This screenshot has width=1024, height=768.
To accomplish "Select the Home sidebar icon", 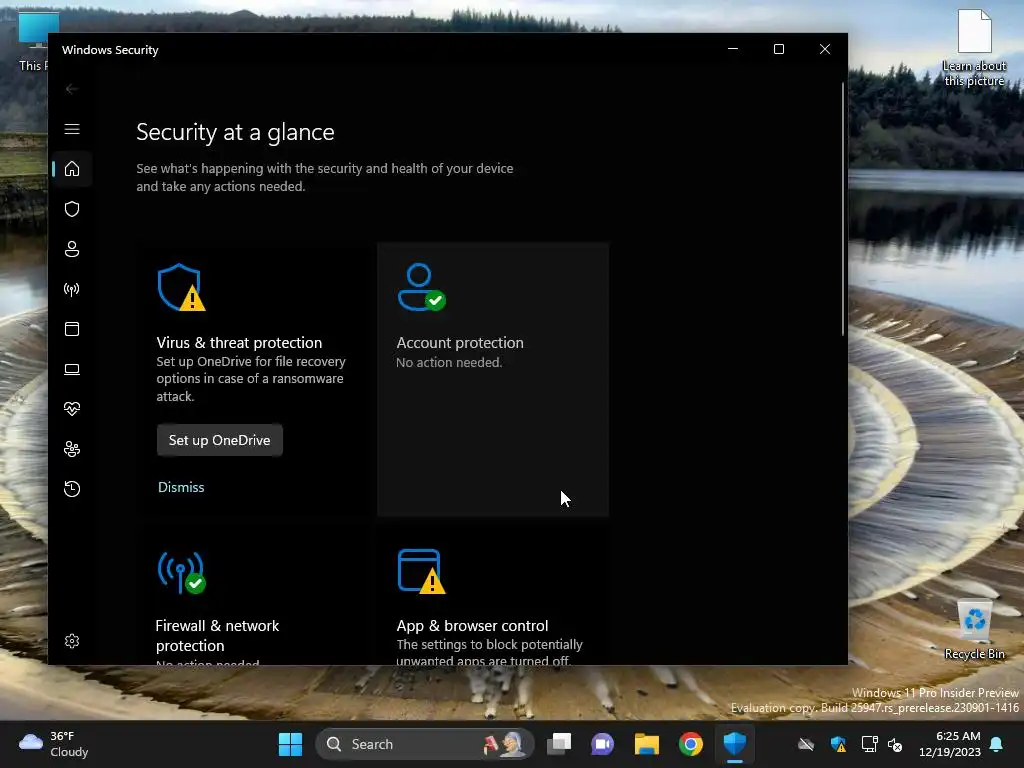I will coord(72,169).
